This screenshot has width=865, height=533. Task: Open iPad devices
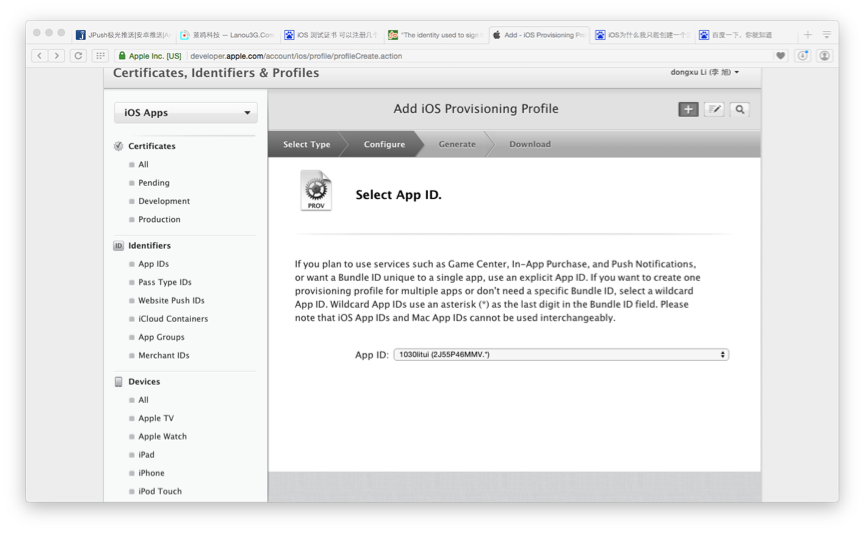[x=146, y=455]
